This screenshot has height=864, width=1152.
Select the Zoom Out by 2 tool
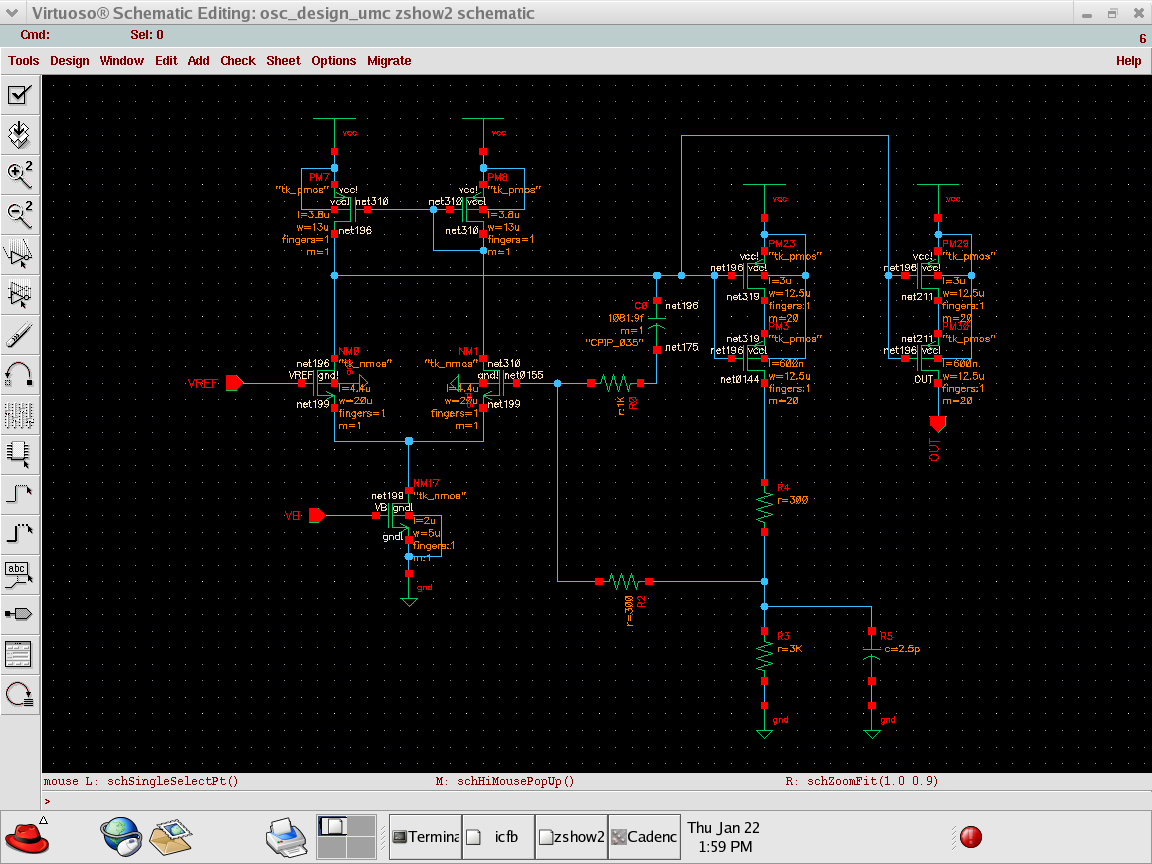(20, 214)
